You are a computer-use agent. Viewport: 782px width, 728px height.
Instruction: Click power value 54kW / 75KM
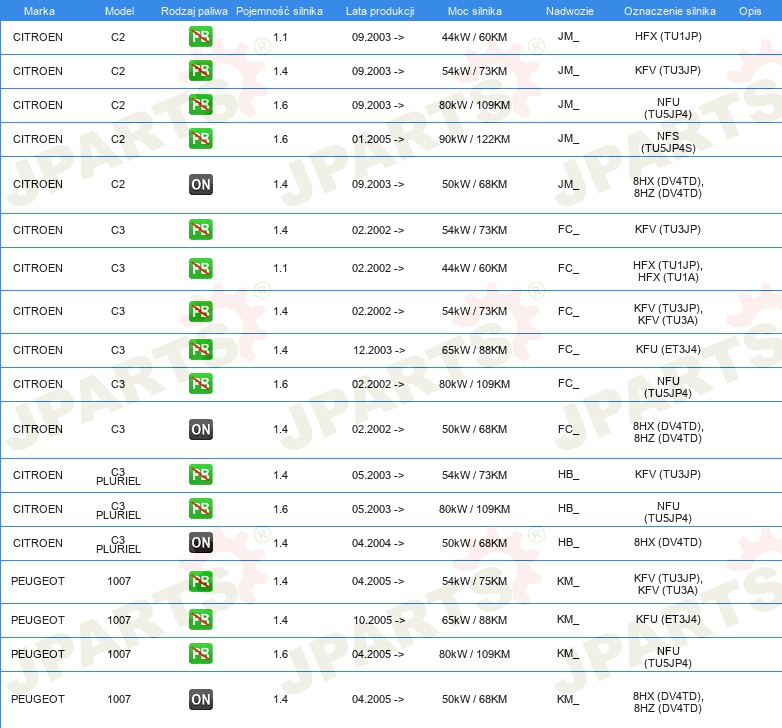pos(474,581)
